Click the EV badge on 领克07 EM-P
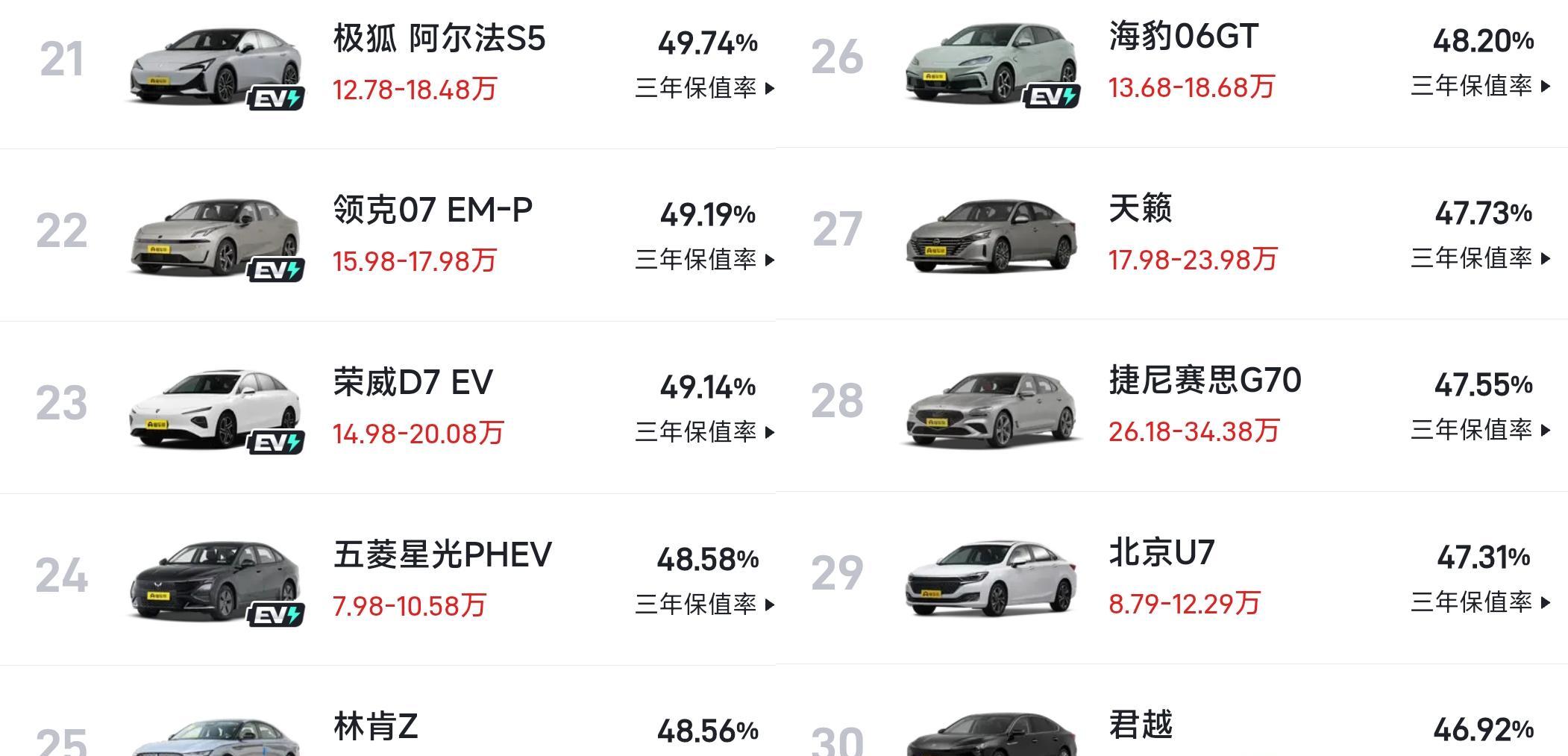Viewport: 1568px width, 756px height. pyautogui.click(x=276, y=270)
